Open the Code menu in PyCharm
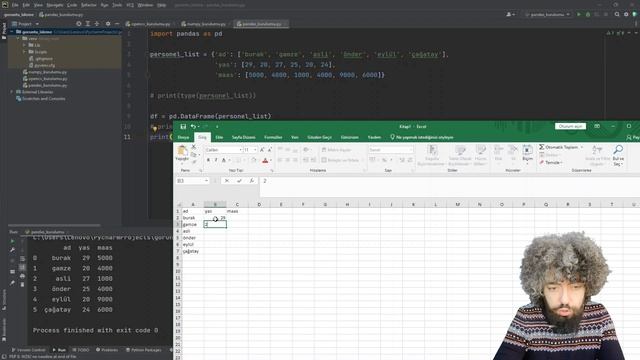This screenshot has width=640, height=360. click(x=72, y=5)
